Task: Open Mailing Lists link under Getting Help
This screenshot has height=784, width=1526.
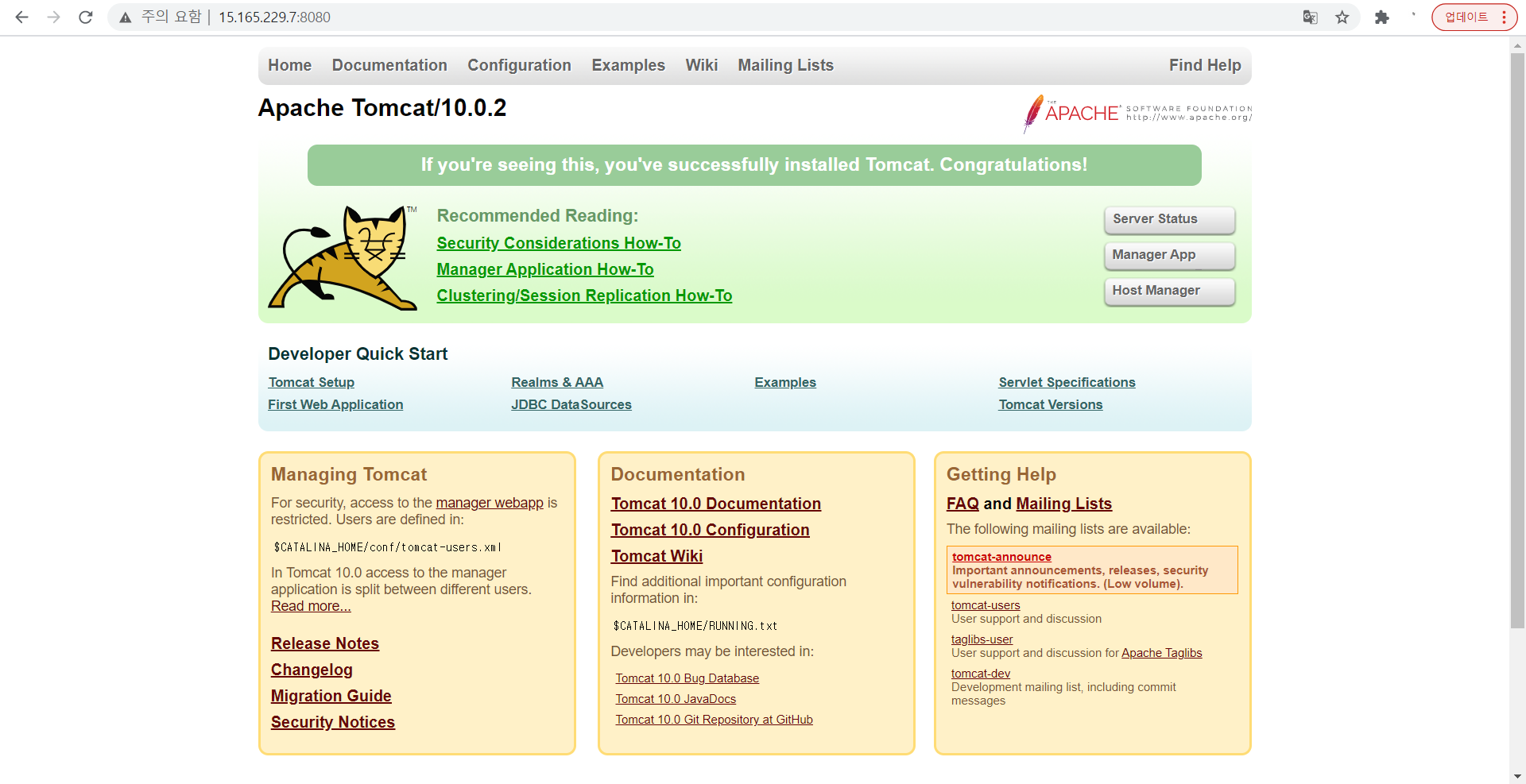Action: pyautogui.click(x=1063, y=504)
